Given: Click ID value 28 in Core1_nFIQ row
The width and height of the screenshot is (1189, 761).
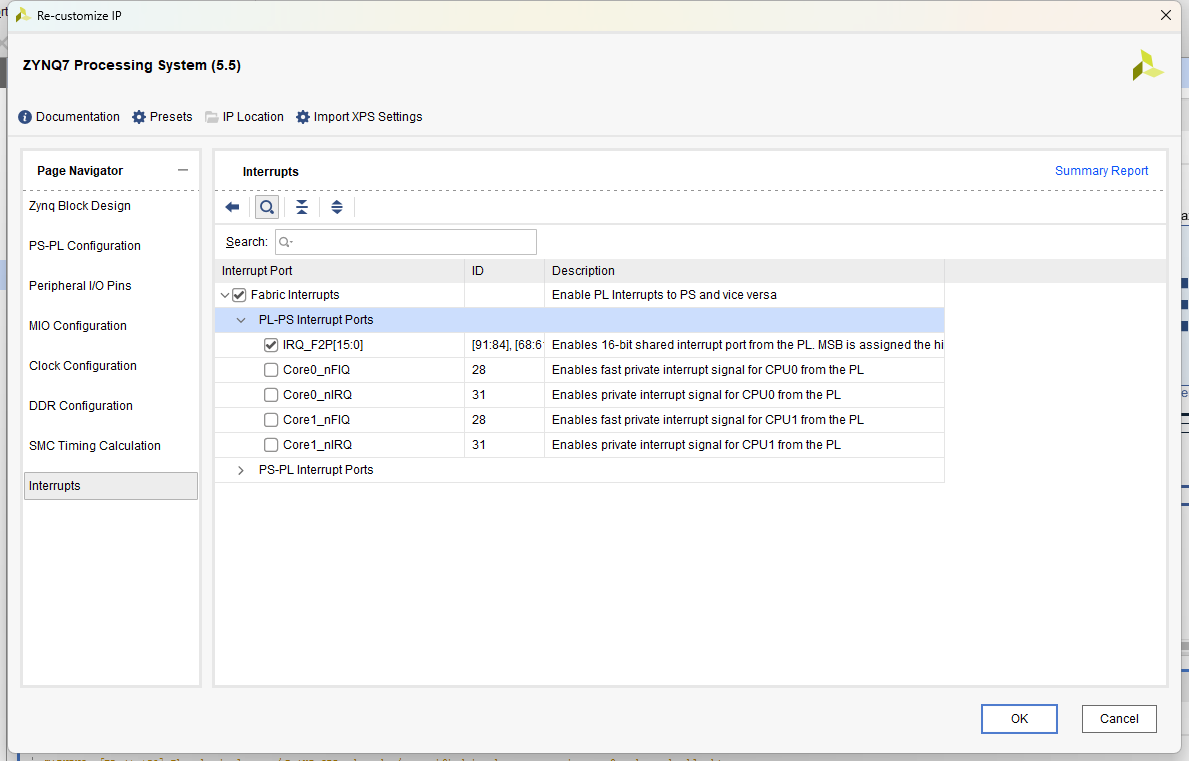Looking at the screenshot, I should [478, 420].
